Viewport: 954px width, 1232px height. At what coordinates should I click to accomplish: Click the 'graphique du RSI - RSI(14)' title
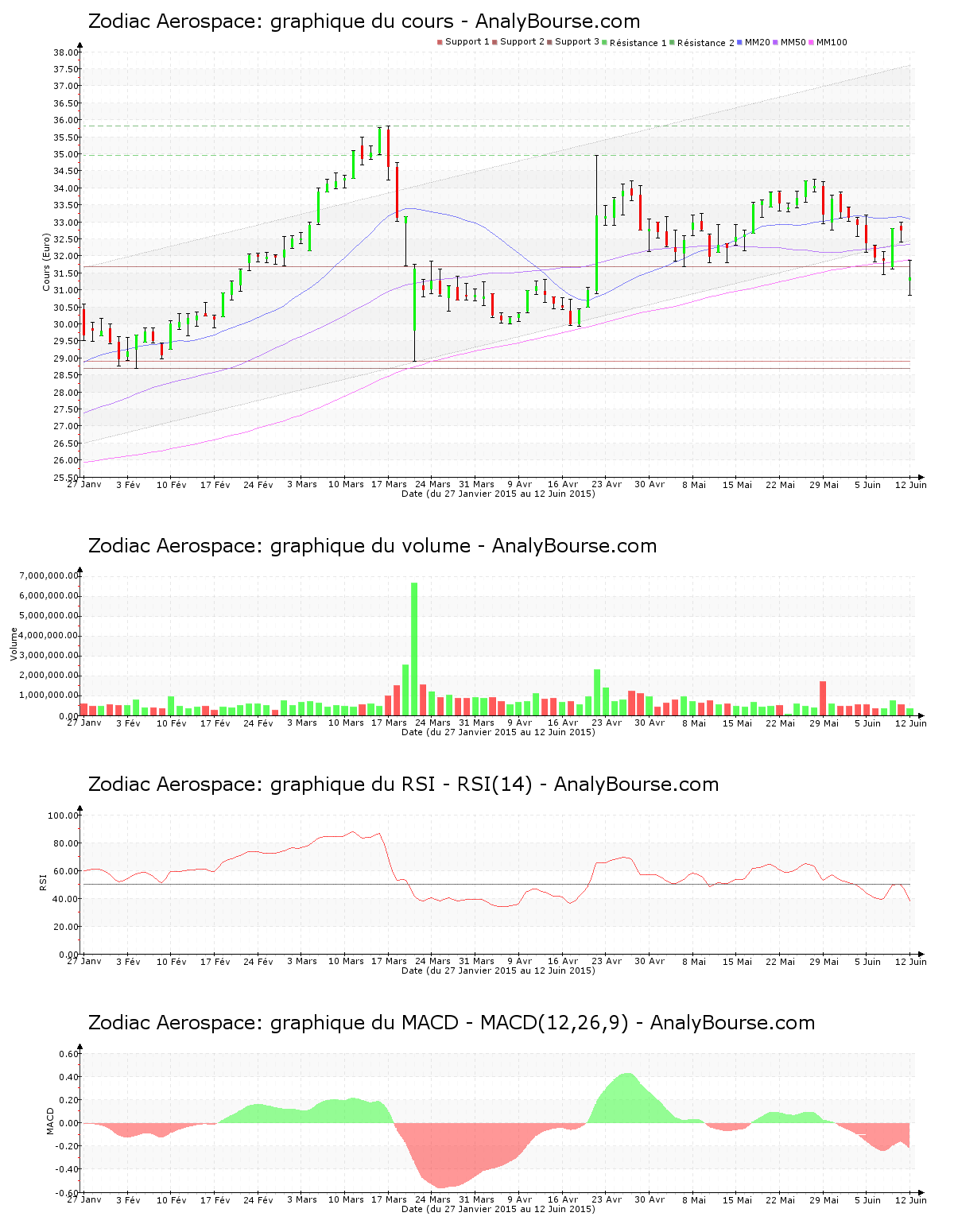(403, 785)
